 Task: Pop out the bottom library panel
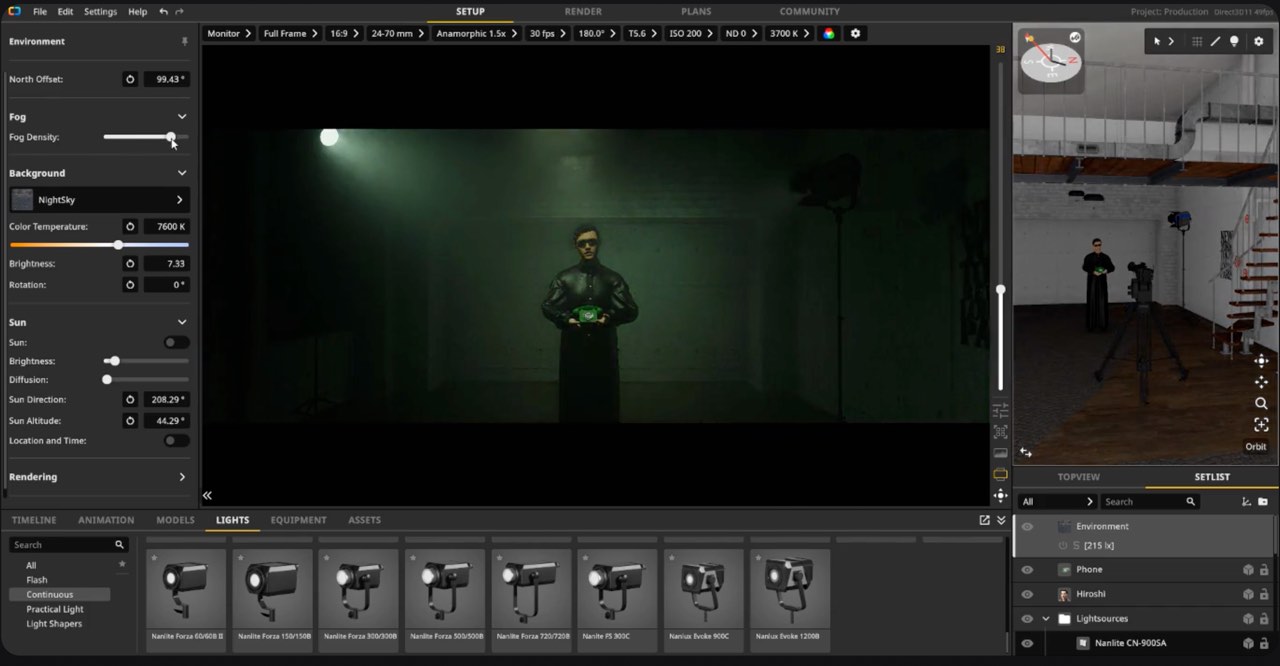(x=984, y=520)
